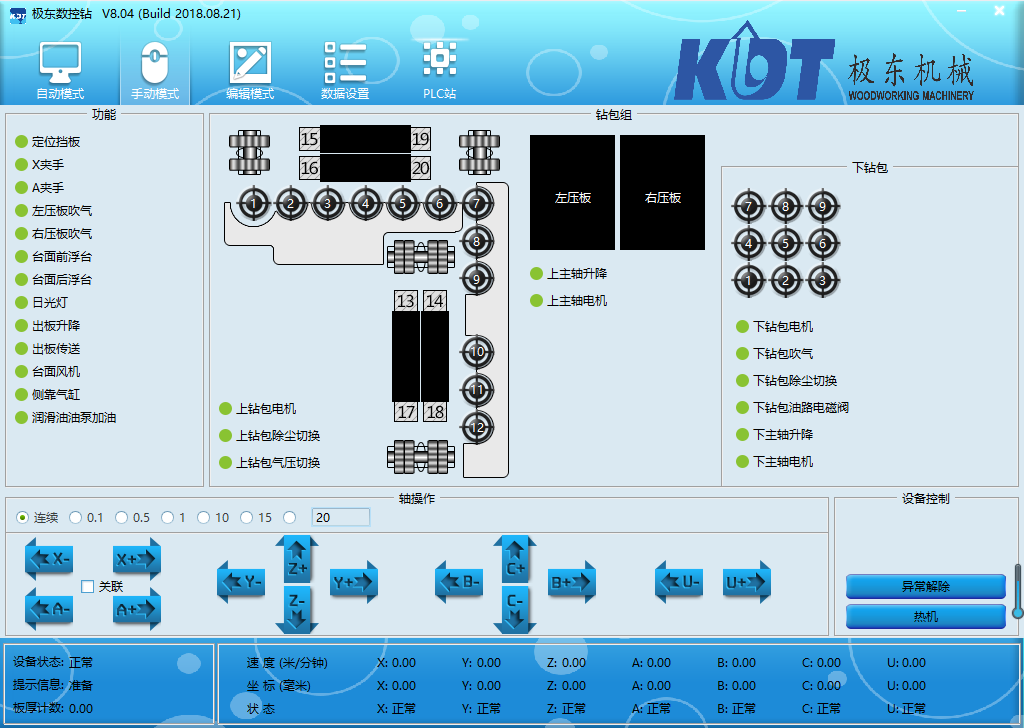Toggle the 下钻包电机 indicator
The image size is (1024, 728).
point(742,327)
